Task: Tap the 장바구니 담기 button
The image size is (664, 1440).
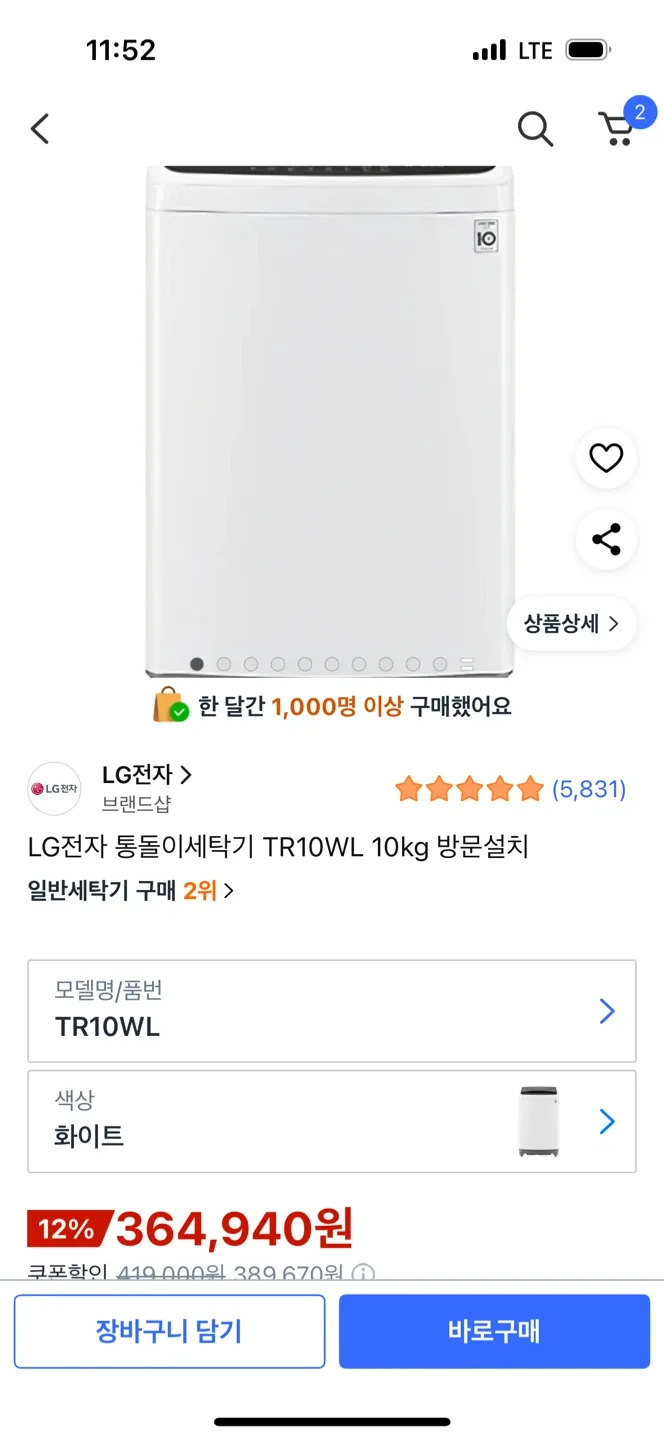Action: 169,1331
